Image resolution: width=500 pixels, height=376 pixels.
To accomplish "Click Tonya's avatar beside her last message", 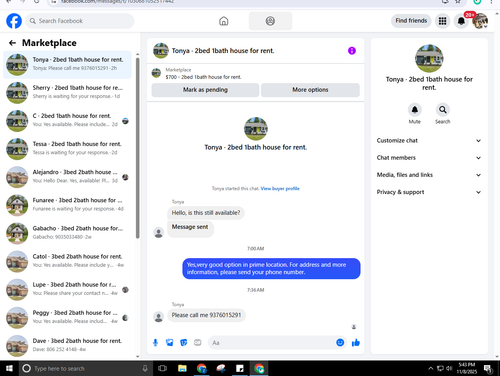I will (159, 317).
